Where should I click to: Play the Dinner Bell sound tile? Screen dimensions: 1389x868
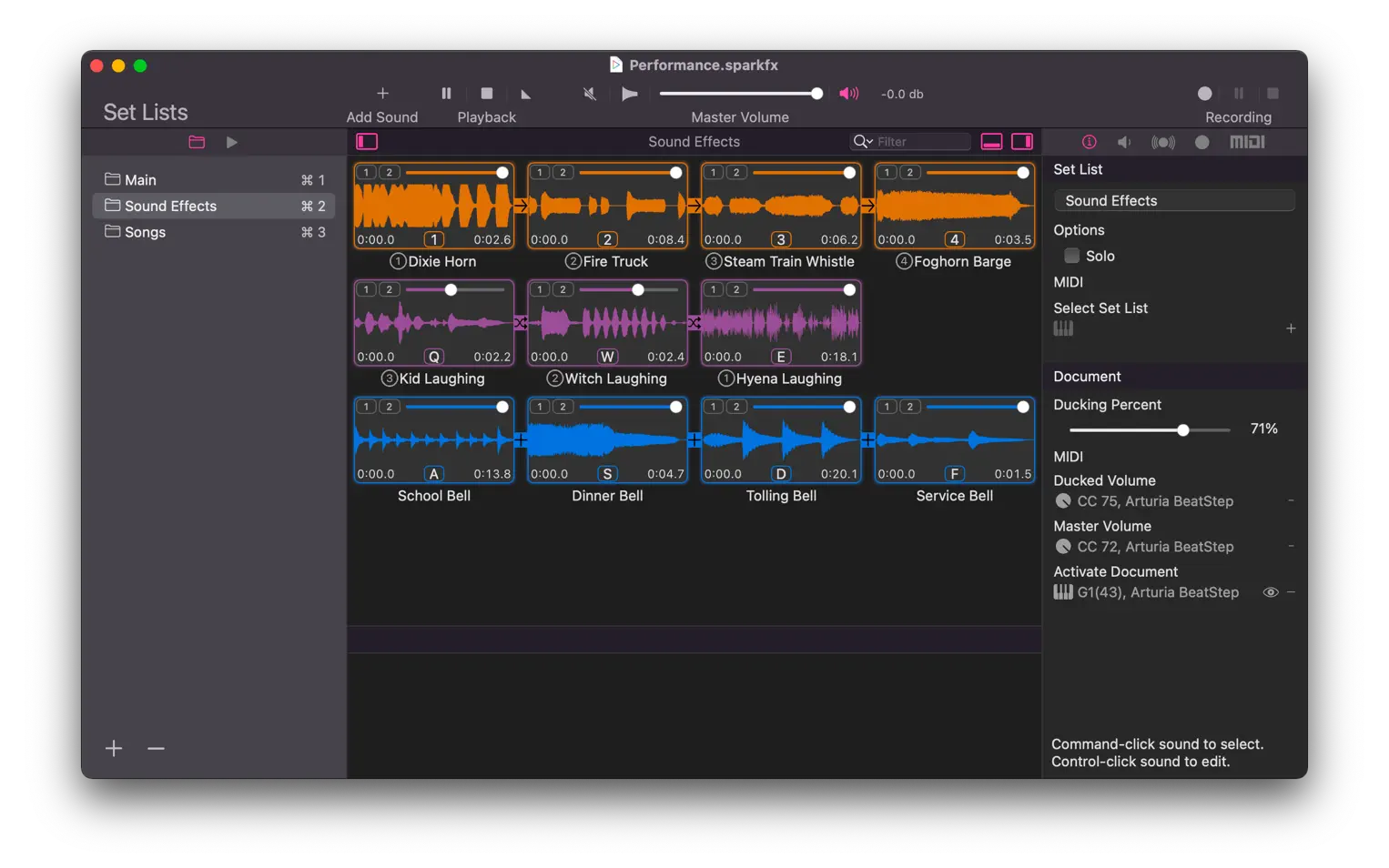(x=607, y=440)
